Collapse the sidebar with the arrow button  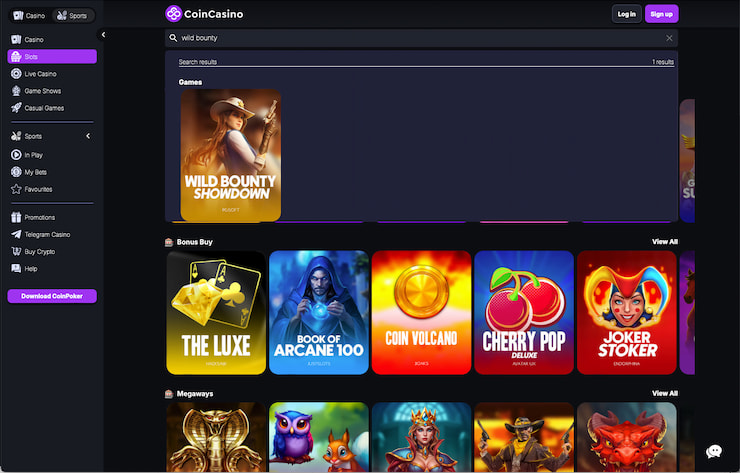pos(103,34)
